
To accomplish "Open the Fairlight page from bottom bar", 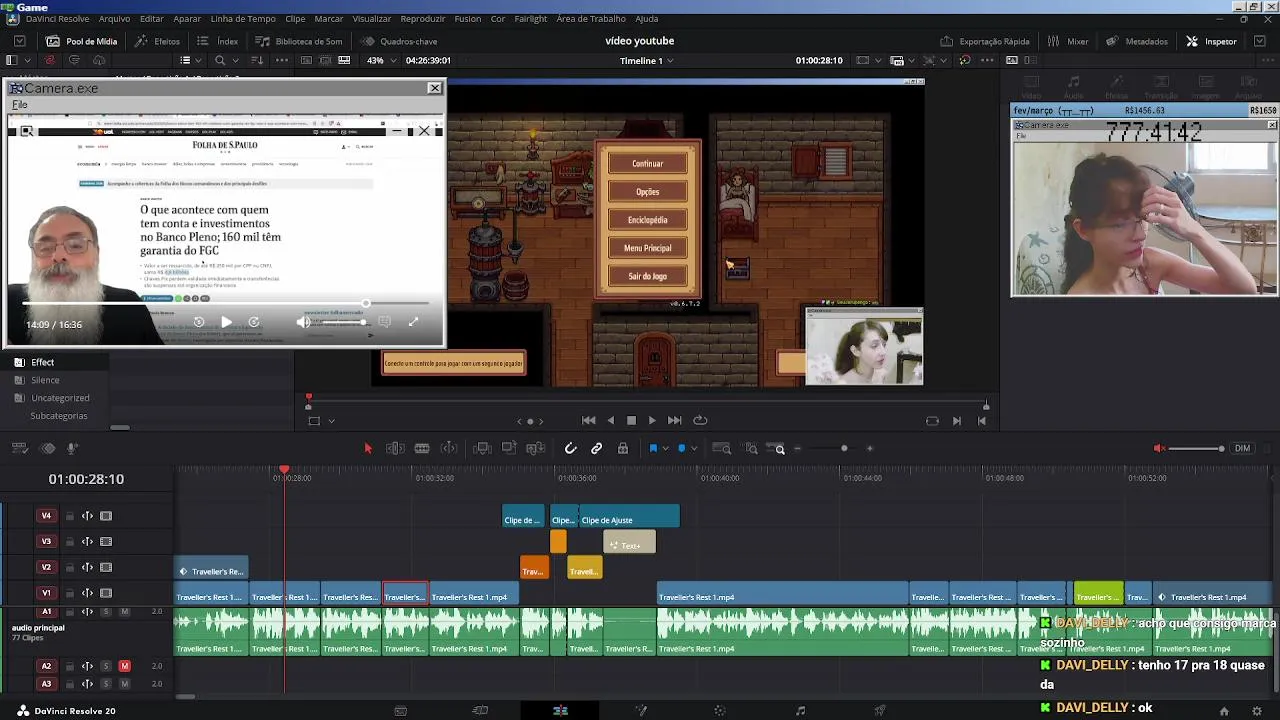I will (800, 711).
